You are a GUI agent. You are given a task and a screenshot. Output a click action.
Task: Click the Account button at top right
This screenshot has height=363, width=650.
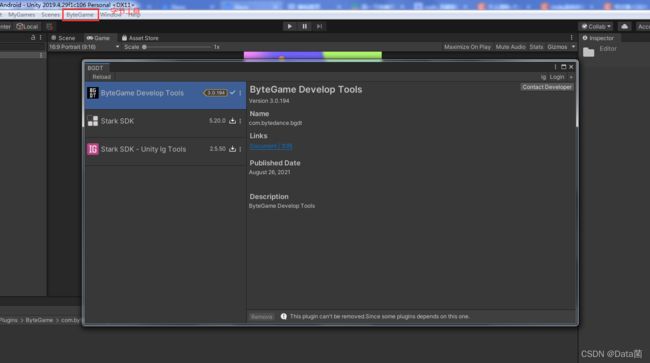click(644, 27)
